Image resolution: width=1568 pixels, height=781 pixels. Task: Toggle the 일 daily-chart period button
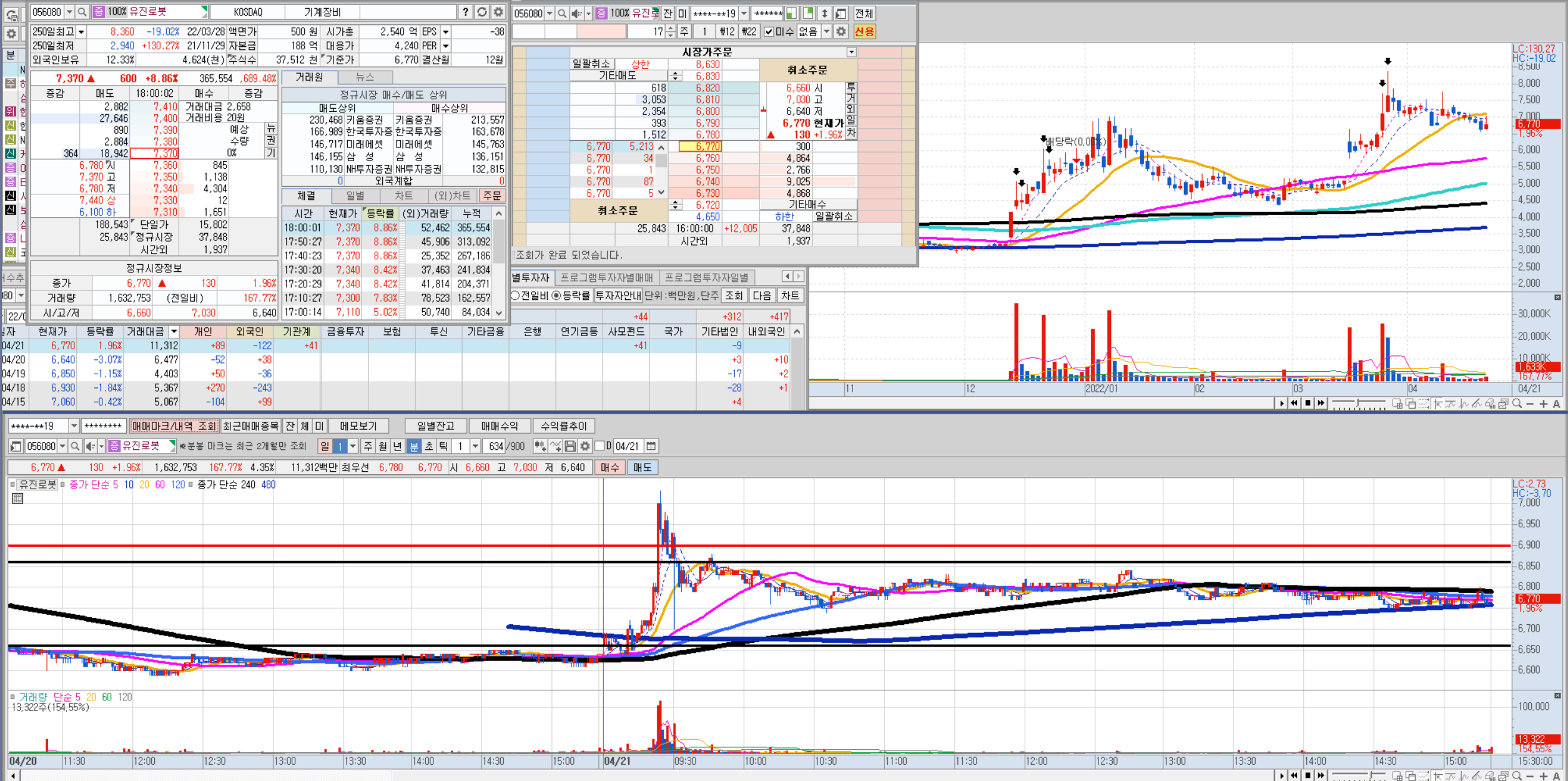pos(325,446)
